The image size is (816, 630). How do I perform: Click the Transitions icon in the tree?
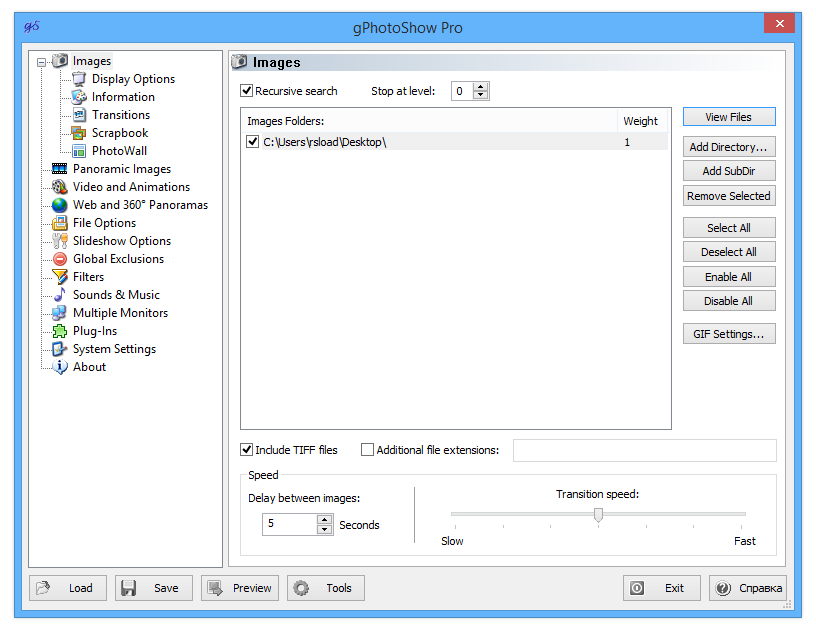(x=79, y=115)
